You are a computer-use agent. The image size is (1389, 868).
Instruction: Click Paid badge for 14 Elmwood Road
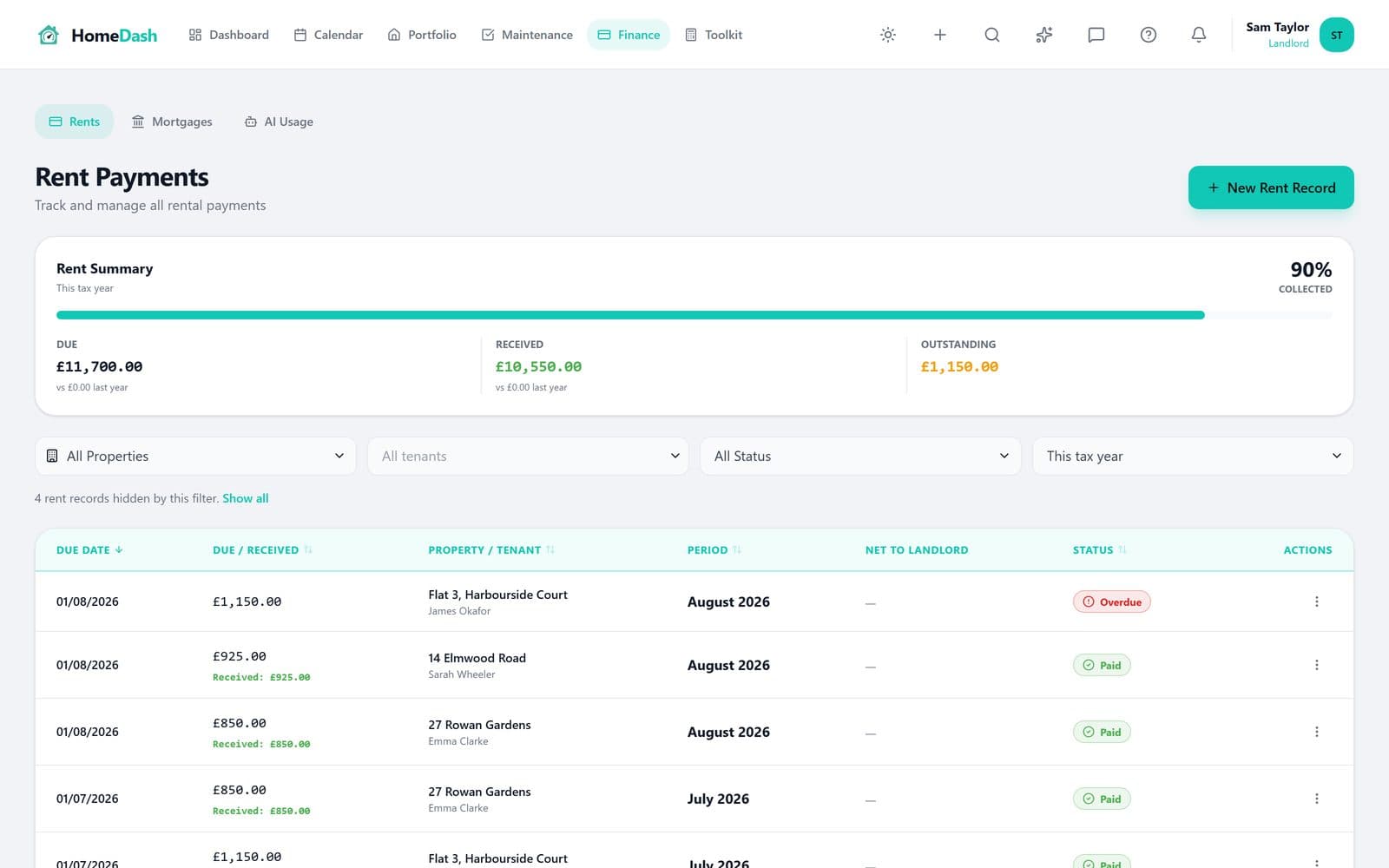coord(1102,665)
